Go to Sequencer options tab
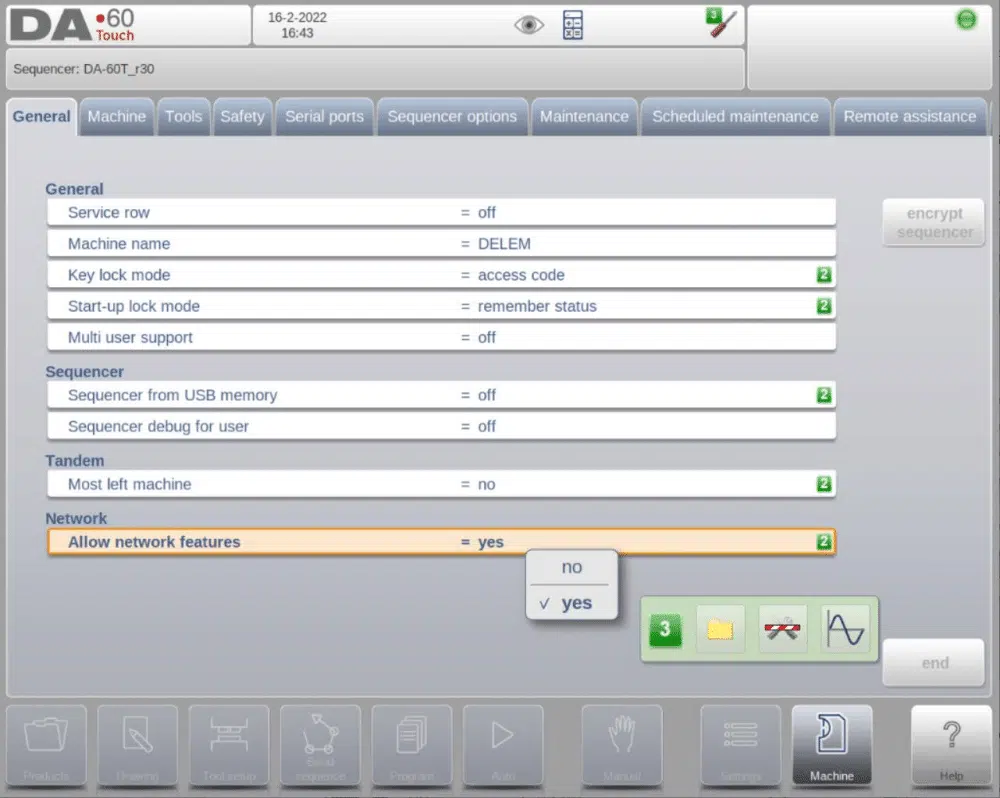1000x798 pixels. click(x=452, y=117)
